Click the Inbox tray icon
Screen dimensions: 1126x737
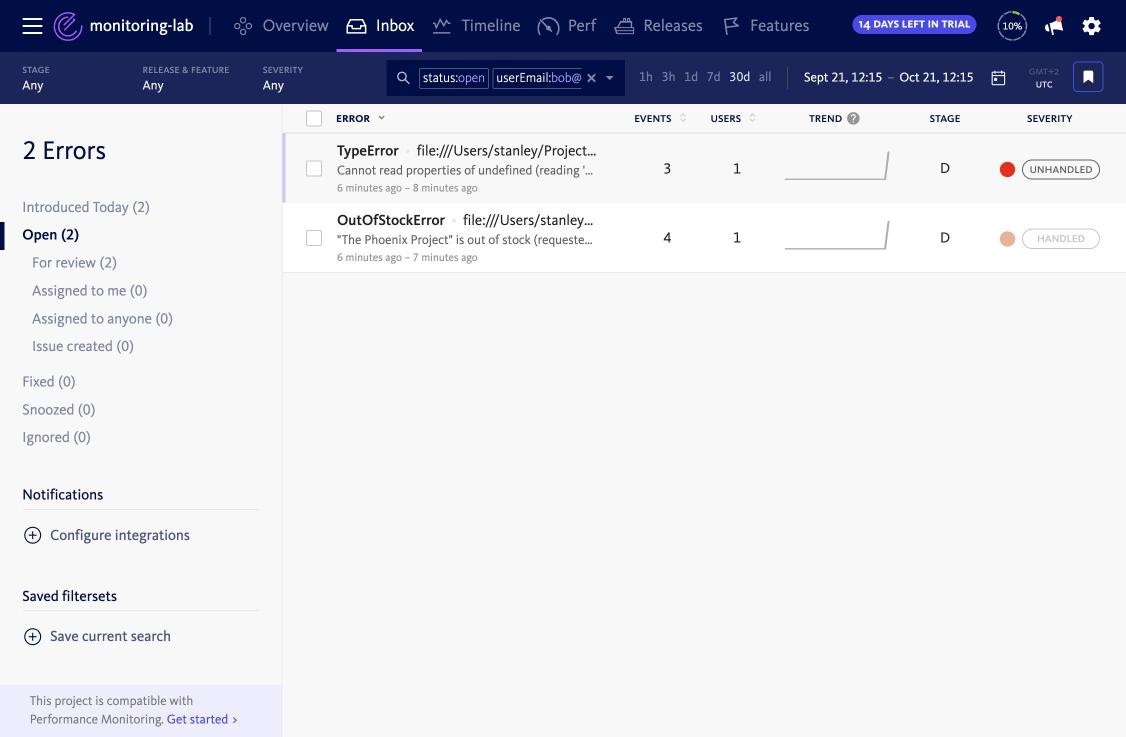point(356,26)
